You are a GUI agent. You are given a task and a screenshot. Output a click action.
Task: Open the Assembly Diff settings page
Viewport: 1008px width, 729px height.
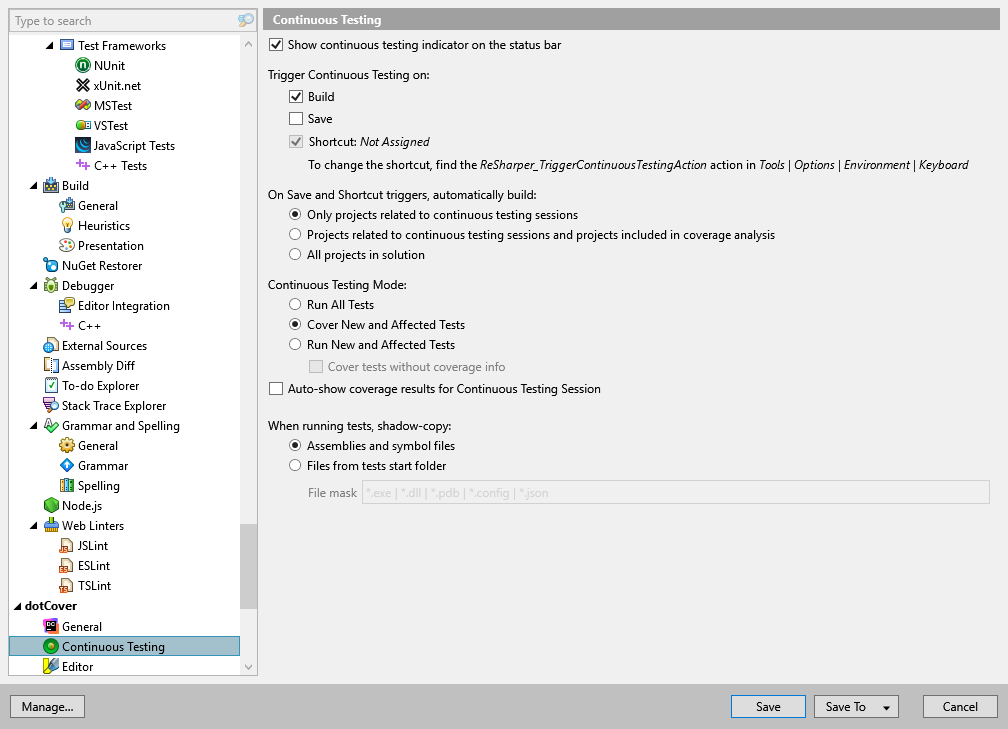[98, 366]
